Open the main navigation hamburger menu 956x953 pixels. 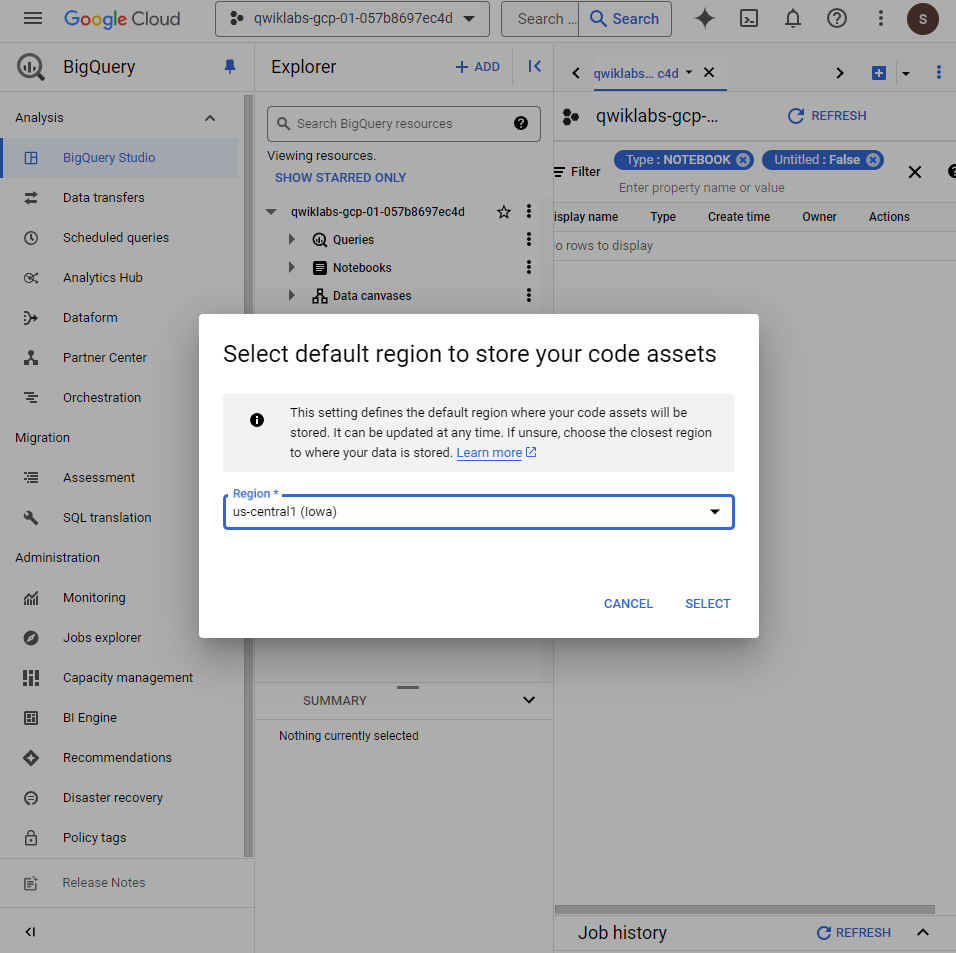[33, 18]
